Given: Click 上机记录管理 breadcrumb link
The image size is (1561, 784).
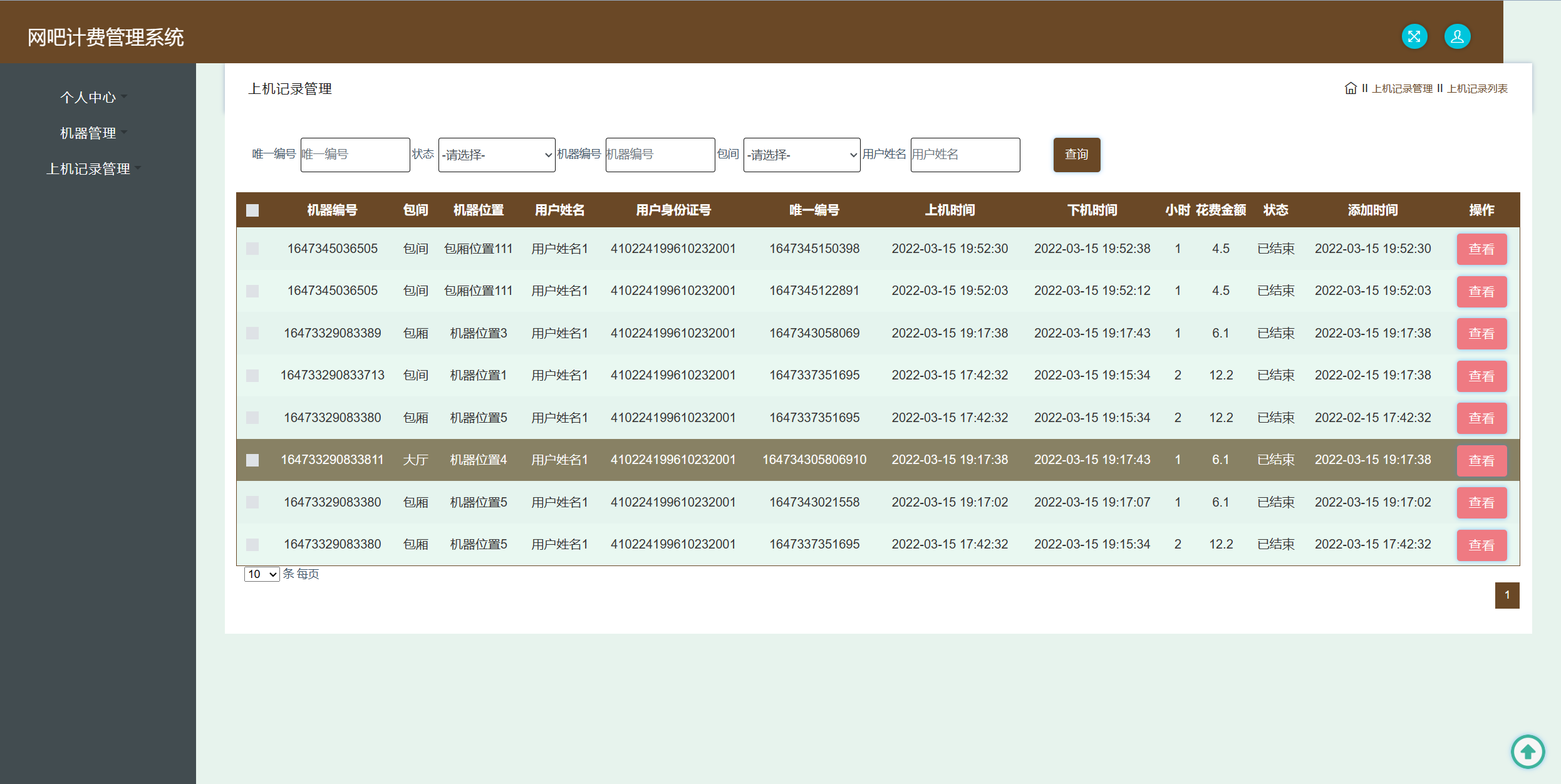Looking at the screenshot, I should (x=1402, y=89).
